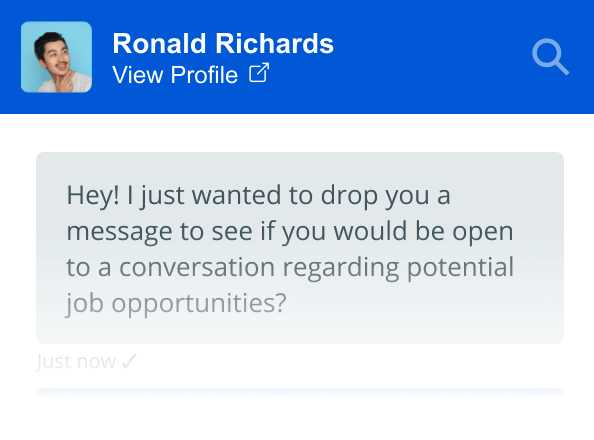
Task: Click the word potential in the message
Action: (460, 268)
